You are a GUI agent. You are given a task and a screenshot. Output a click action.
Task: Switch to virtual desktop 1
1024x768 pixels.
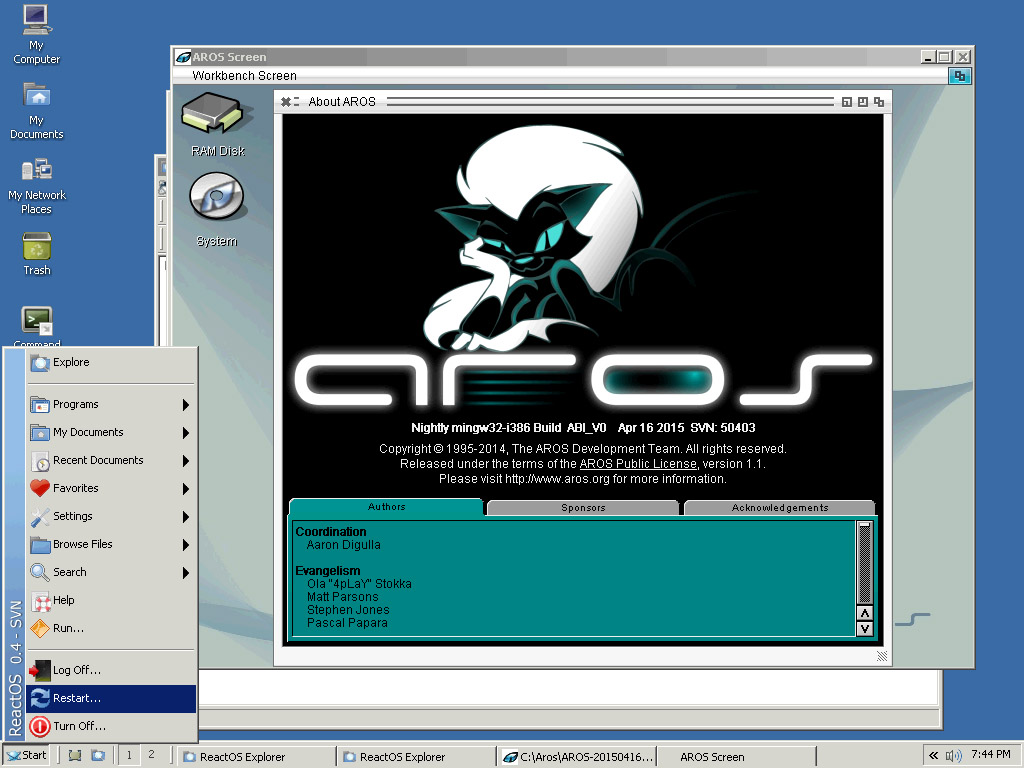(129, 756)
